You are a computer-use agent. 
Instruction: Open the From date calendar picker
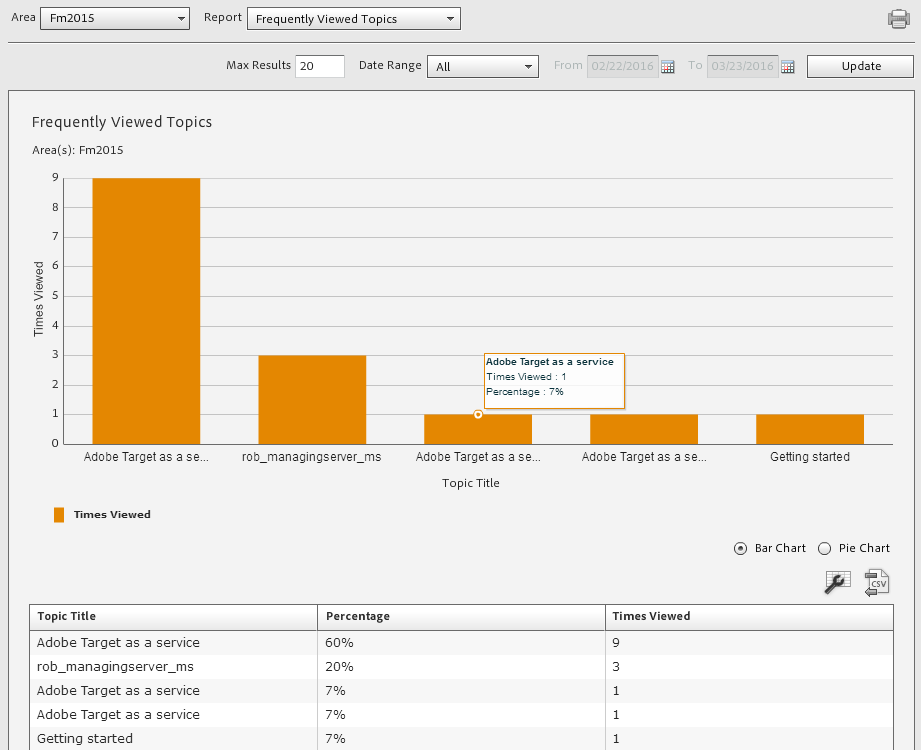point(668,66)
